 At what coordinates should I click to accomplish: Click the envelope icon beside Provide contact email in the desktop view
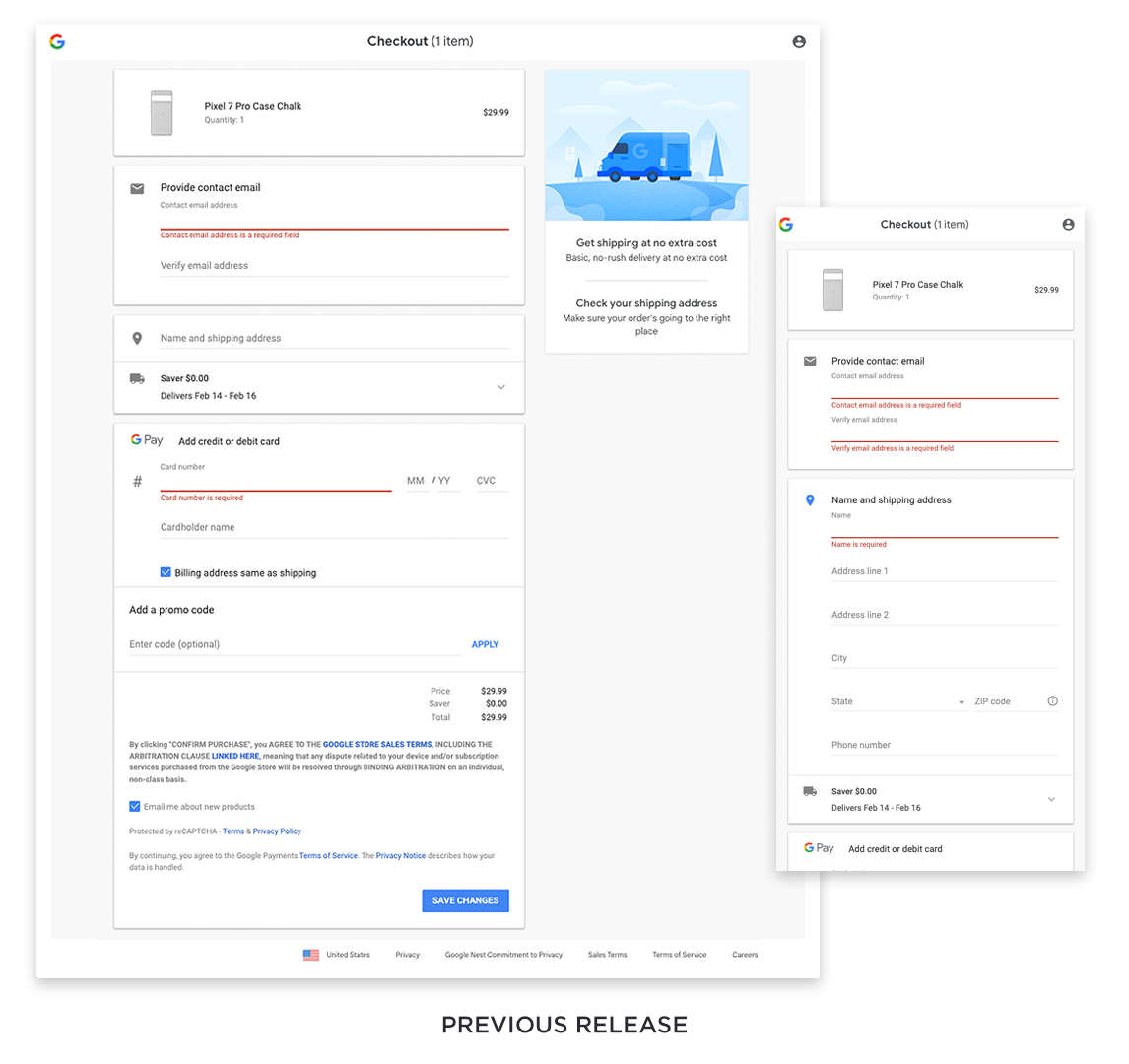[137, 188]
